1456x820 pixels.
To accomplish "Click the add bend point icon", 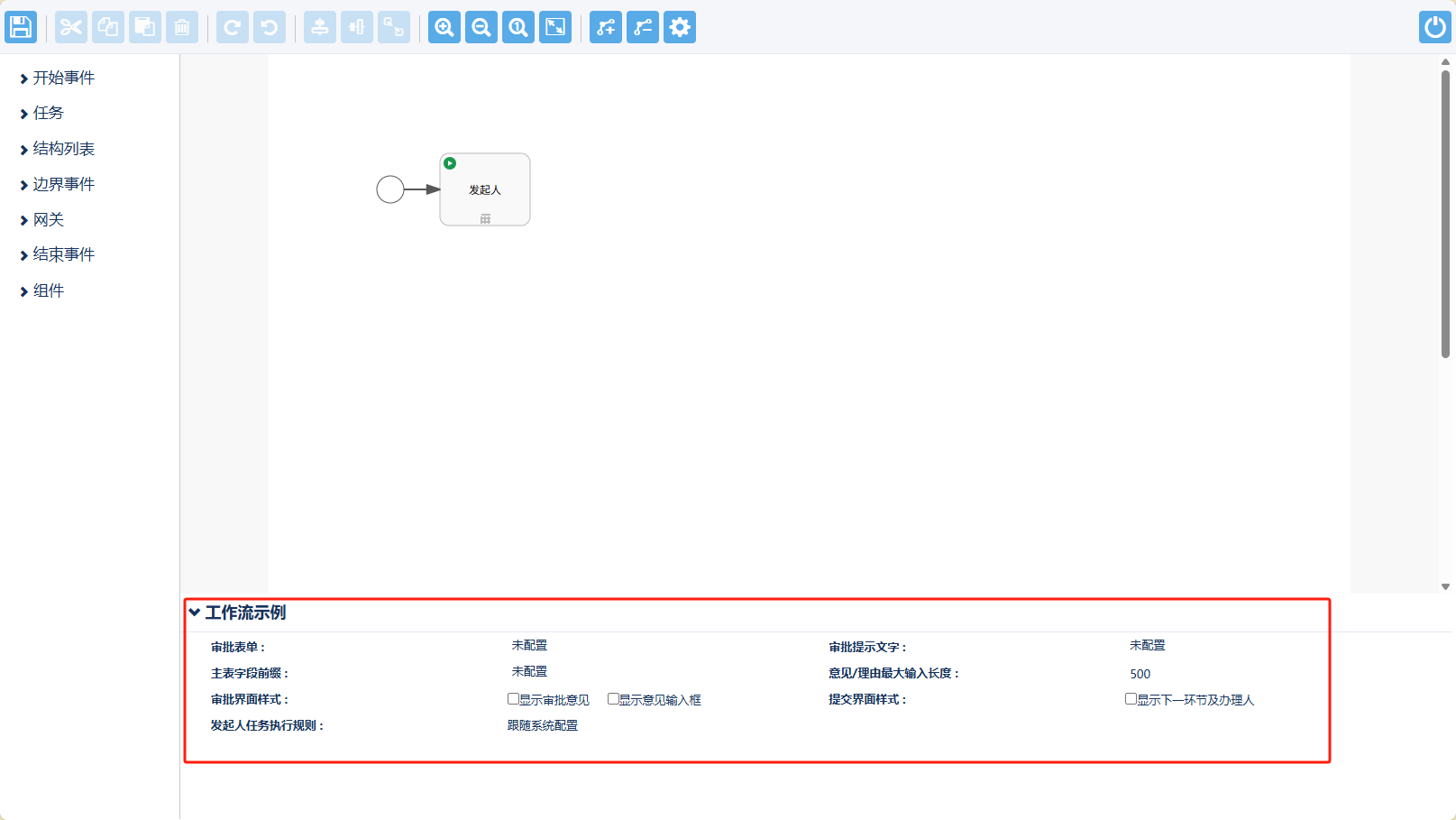I will [x=606, y=27].
